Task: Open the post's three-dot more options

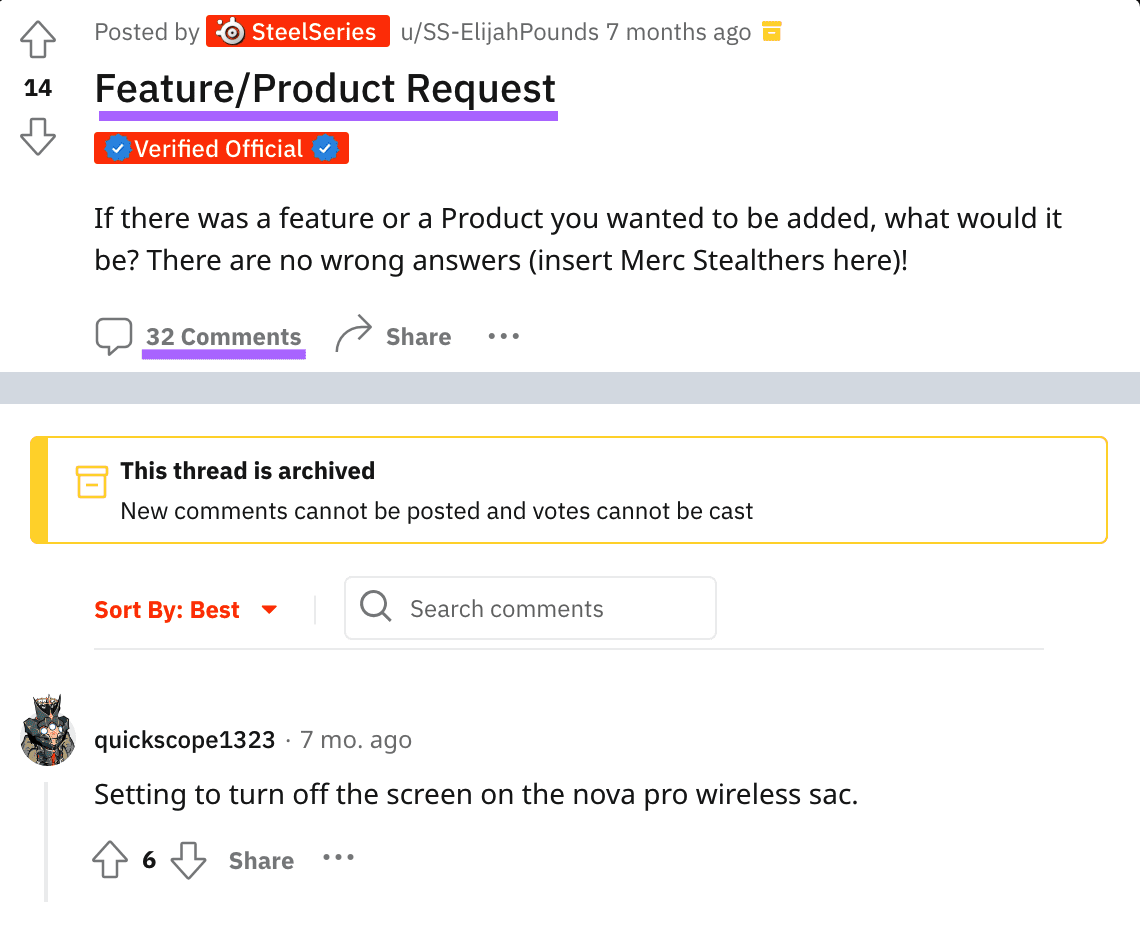Action: pos(504,337)
